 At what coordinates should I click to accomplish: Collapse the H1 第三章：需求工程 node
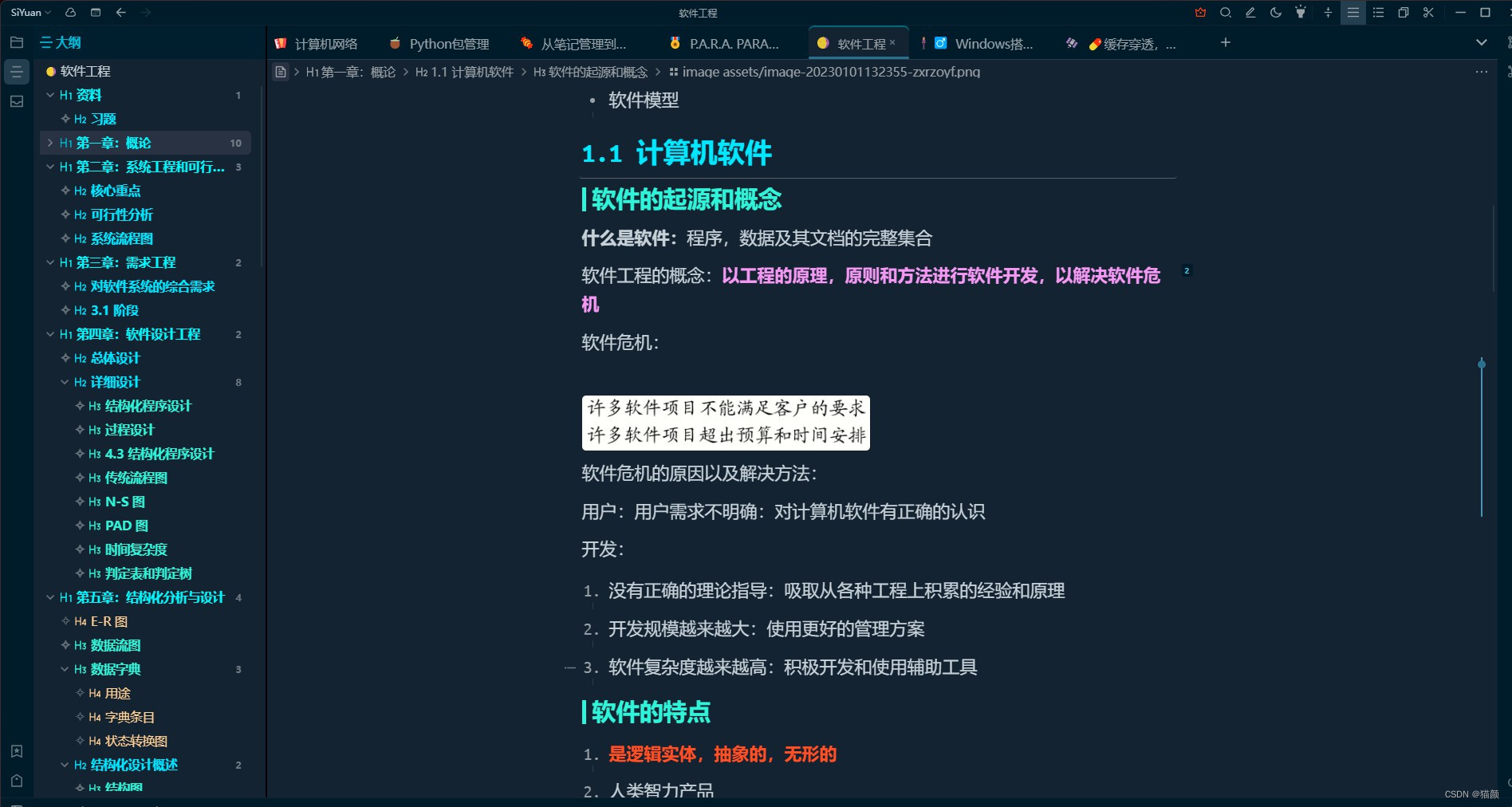pos(50,262)
